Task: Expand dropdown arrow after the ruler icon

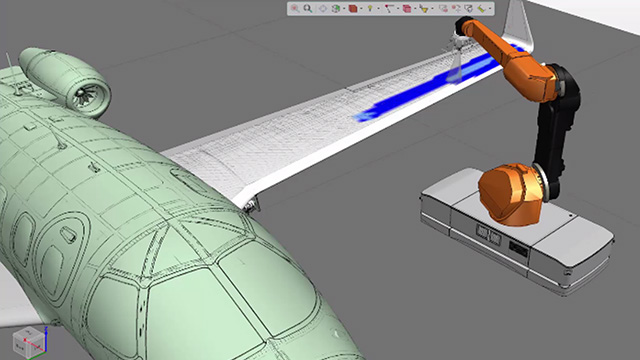Action: pyautogui.click(x=490, y=8)
